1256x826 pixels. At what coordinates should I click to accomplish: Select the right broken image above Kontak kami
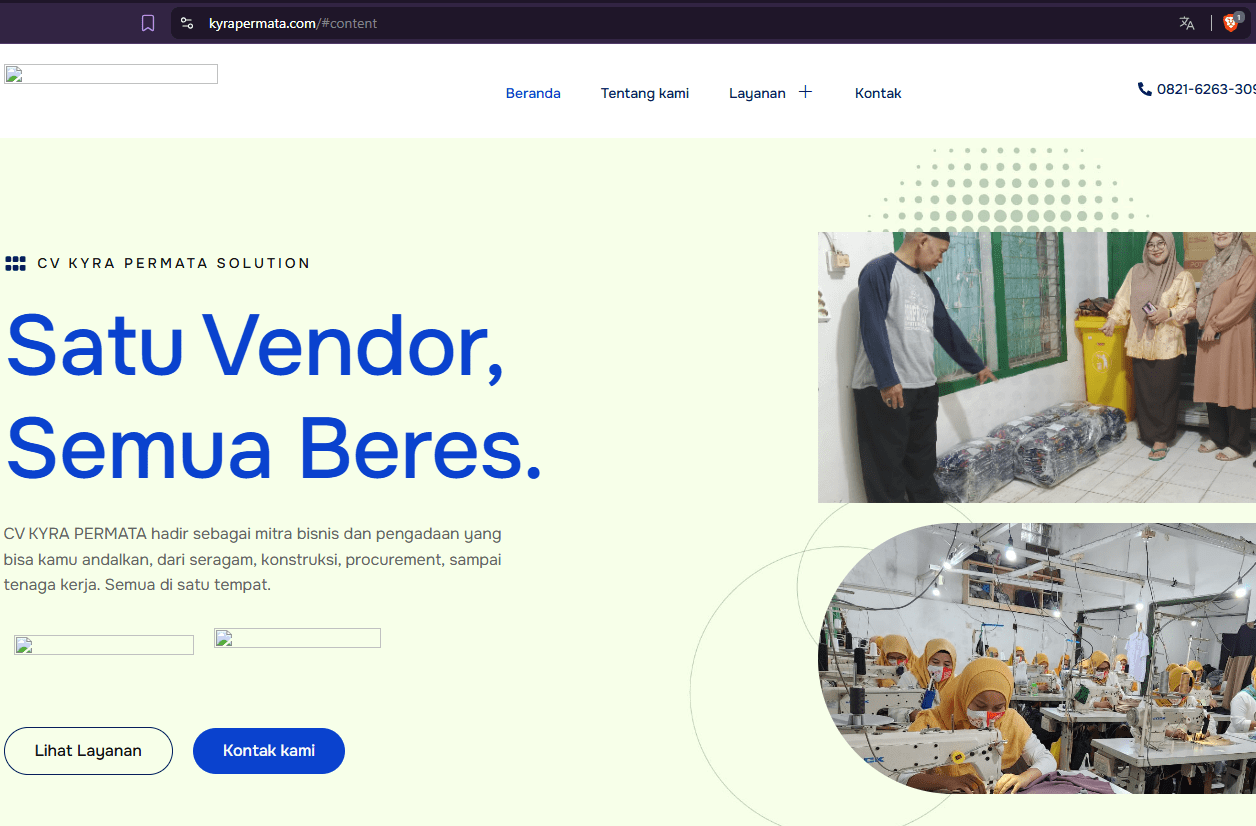(298, 638)
